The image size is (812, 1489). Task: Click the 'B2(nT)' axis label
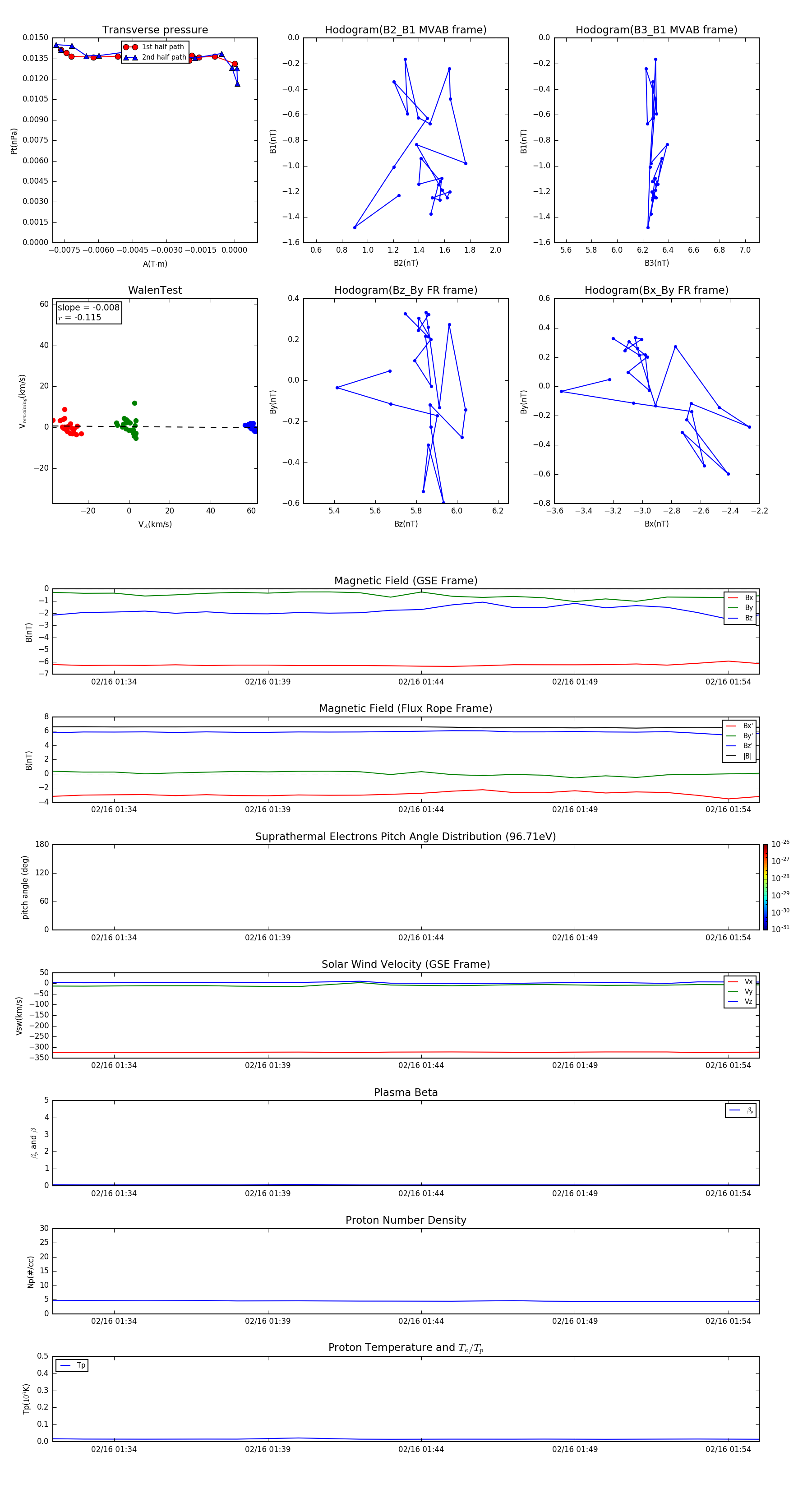coord(406,263)
